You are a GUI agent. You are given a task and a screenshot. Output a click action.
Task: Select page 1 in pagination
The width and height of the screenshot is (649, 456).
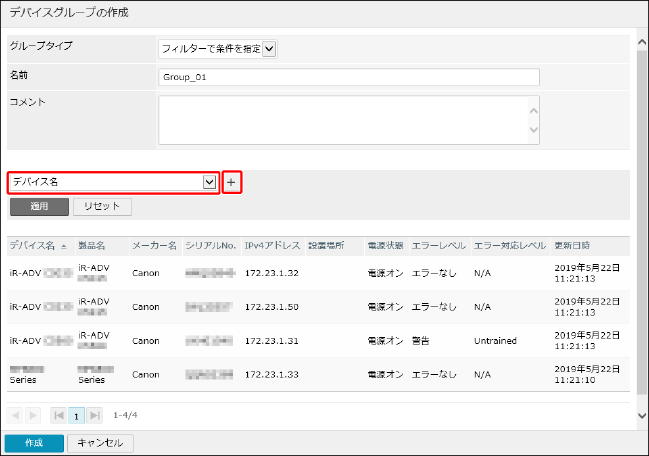(77, 415)
